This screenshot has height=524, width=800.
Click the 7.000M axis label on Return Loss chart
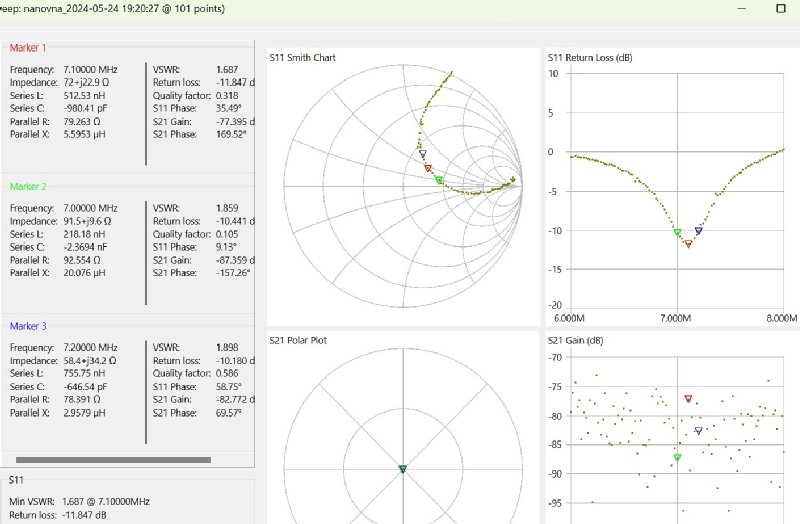point(676,318)
